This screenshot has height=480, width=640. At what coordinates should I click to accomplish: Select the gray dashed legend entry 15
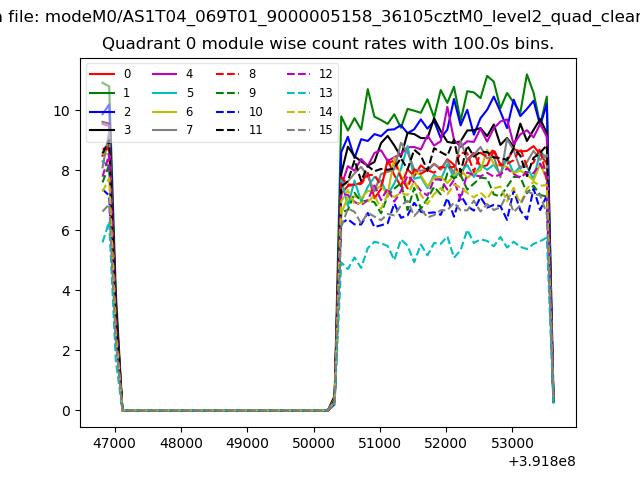pos(309,130)
